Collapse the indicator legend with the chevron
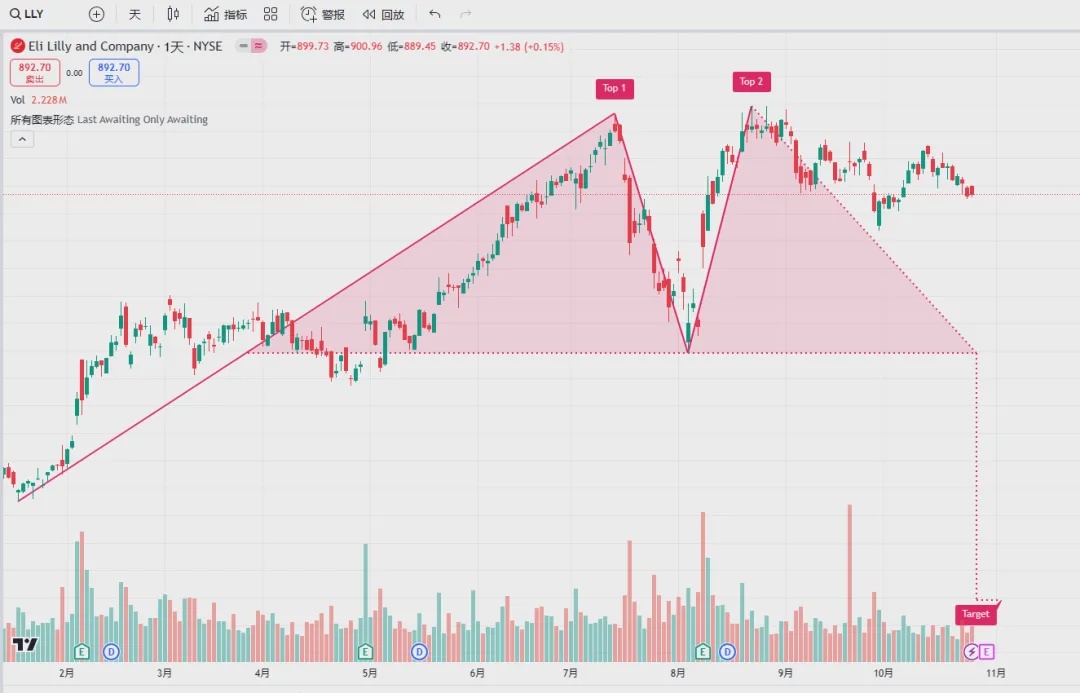 point(22,139)
